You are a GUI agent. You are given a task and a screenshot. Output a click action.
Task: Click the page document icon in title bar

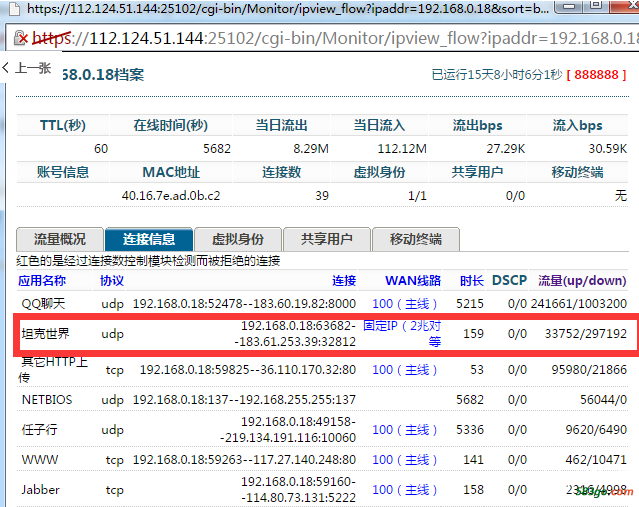(15, 8)
